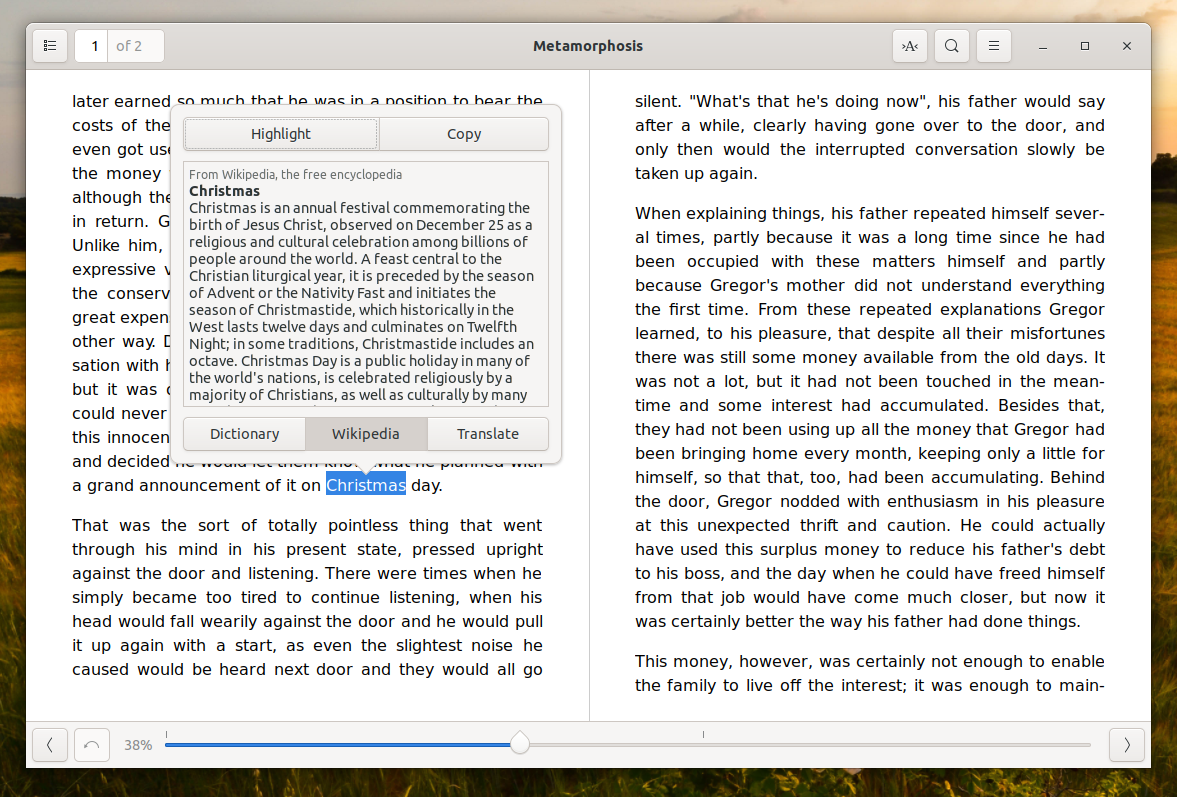Viewport: 1177px width, 797px height.
Task: Open the application menu options
Action: [x=993, y=45]
